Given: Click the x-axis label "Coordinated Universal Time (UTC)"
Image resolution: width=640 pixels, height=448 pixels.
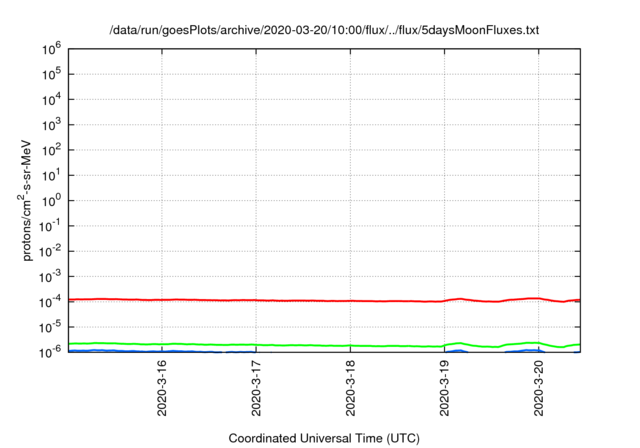Looking at the screenshot, I should pos(324,438).
